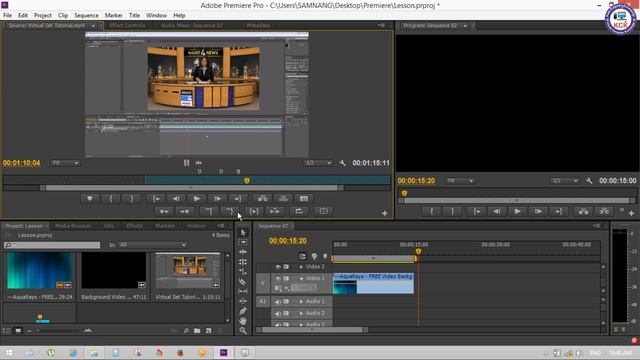Open the File menu
640x360 pixels.
tap(7, 15)
